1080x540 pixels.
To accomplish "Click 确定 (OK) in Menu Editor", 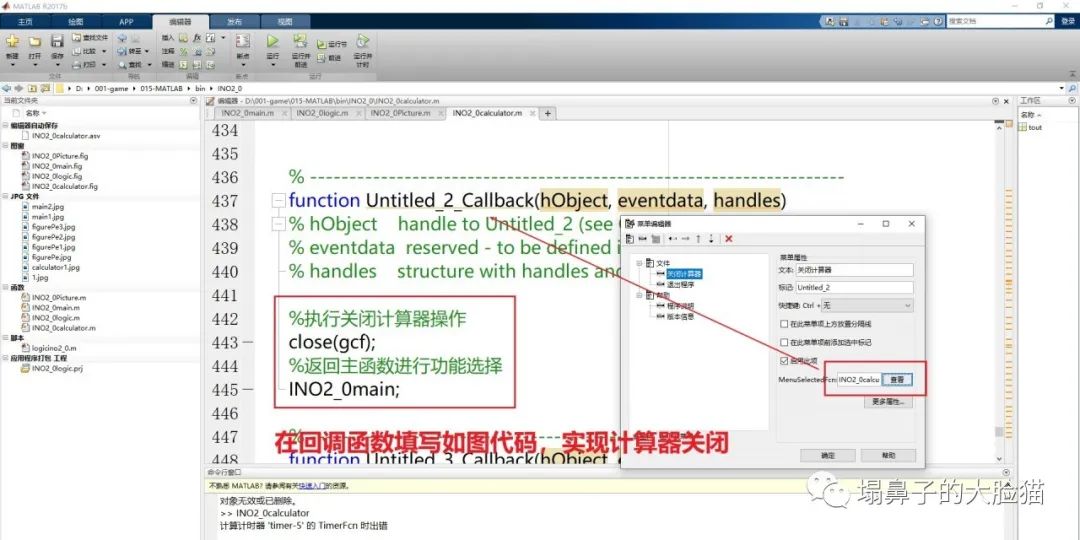I will [x=827, y=455].
